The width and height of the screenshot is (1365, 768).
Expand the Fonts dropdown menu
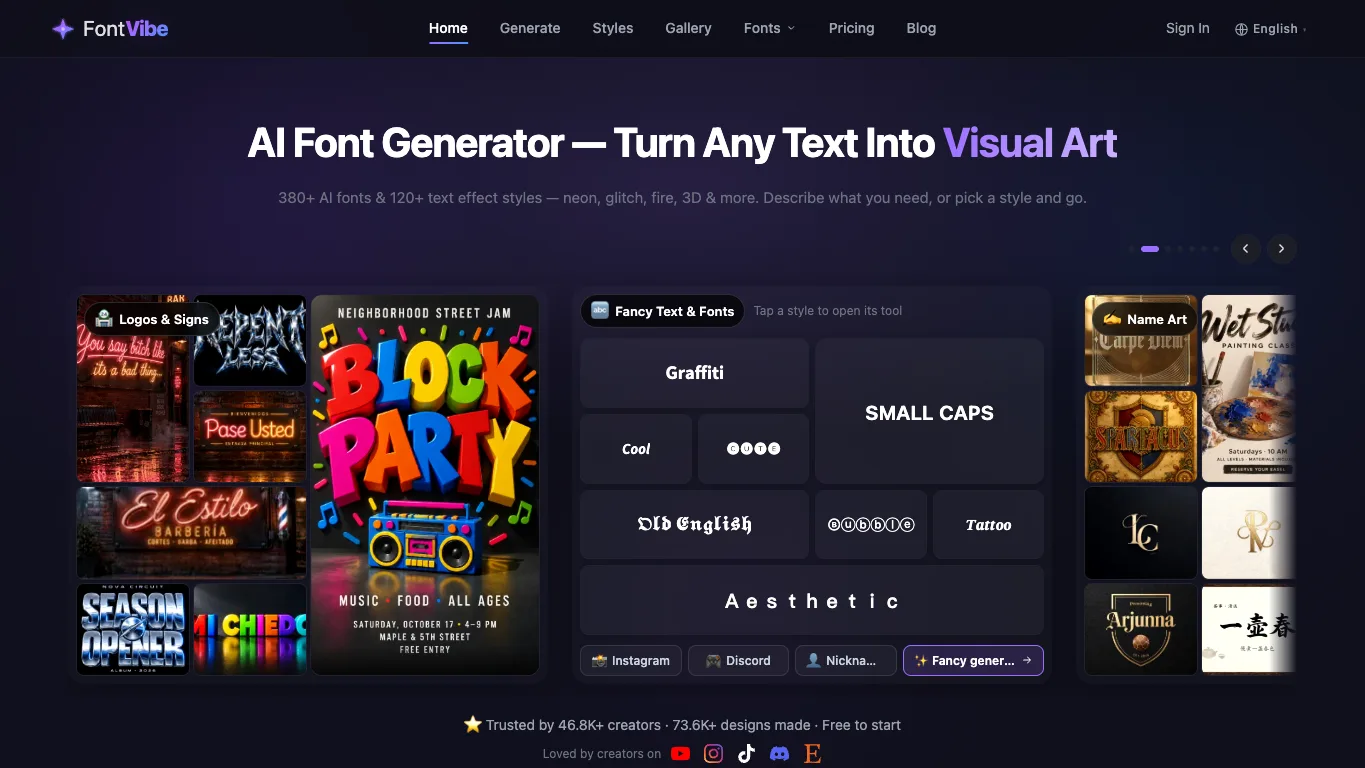[x=769, y=28]
